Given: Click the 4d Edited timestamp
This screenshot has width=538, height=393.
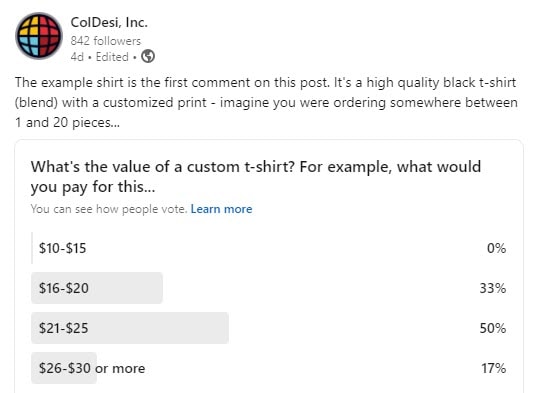Looking at the screenshot, I should 100,57.
